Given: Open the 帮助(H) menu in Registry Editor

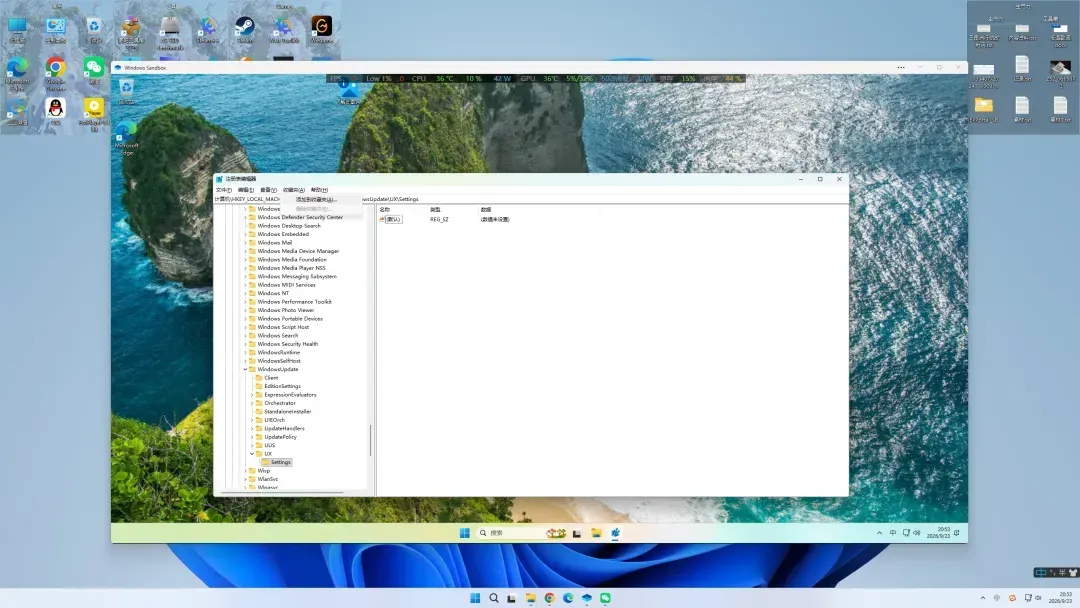Looking at the screenshot, I should click(x=319, y=189).
